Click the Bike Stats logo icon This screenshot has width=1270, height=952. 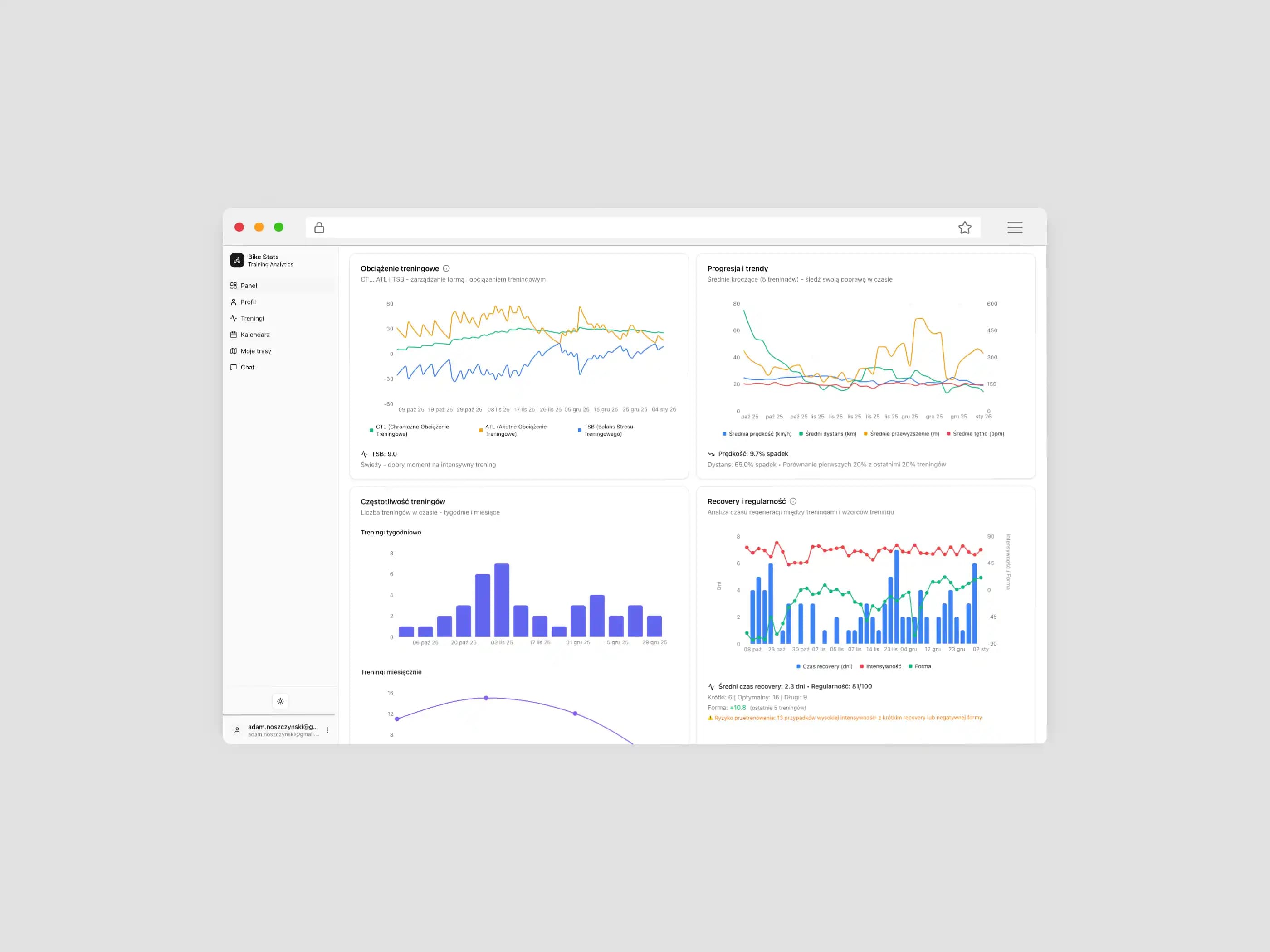(237, 261)
